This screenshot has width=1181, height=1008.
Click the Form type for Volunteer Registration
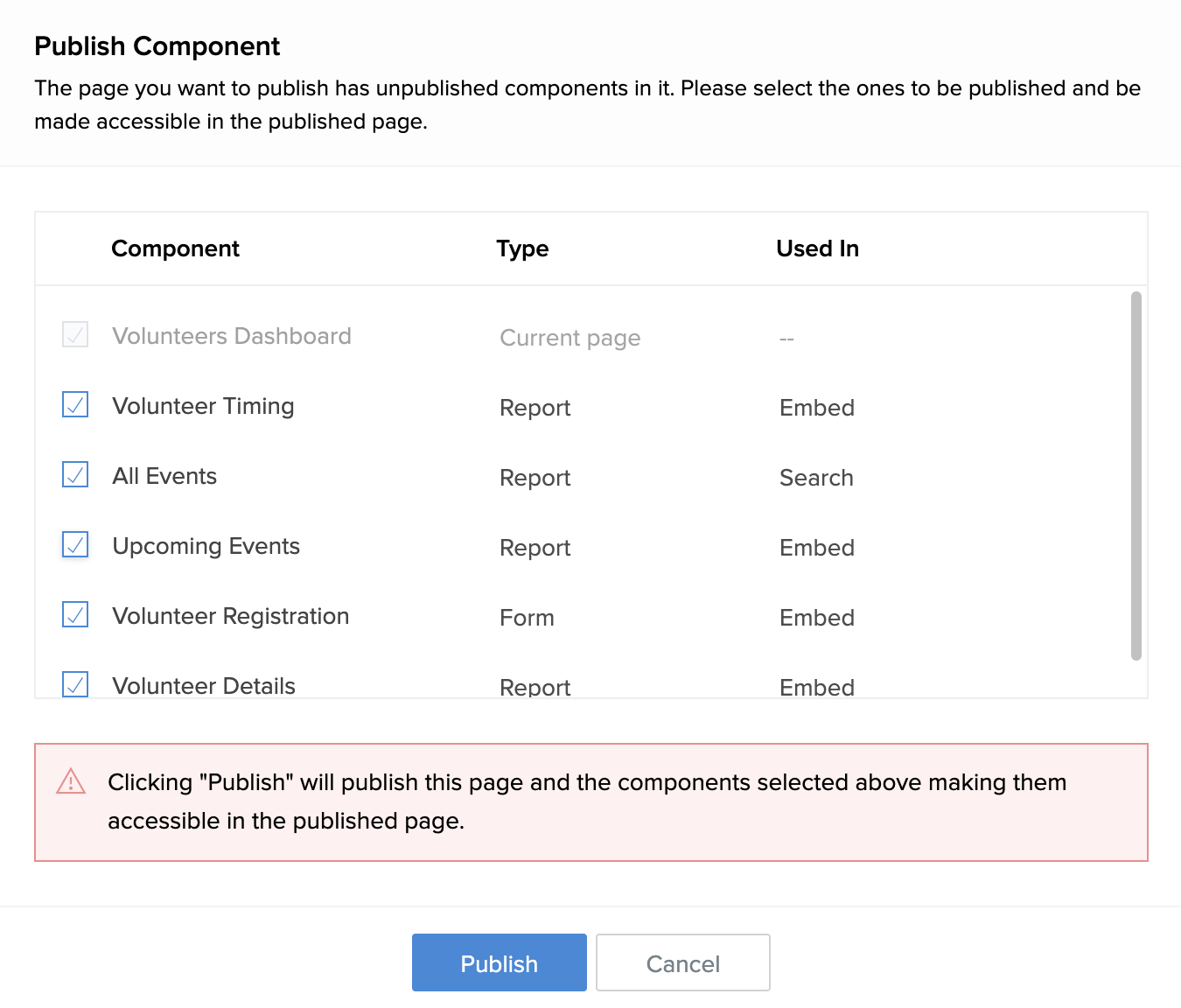(527, 618)
